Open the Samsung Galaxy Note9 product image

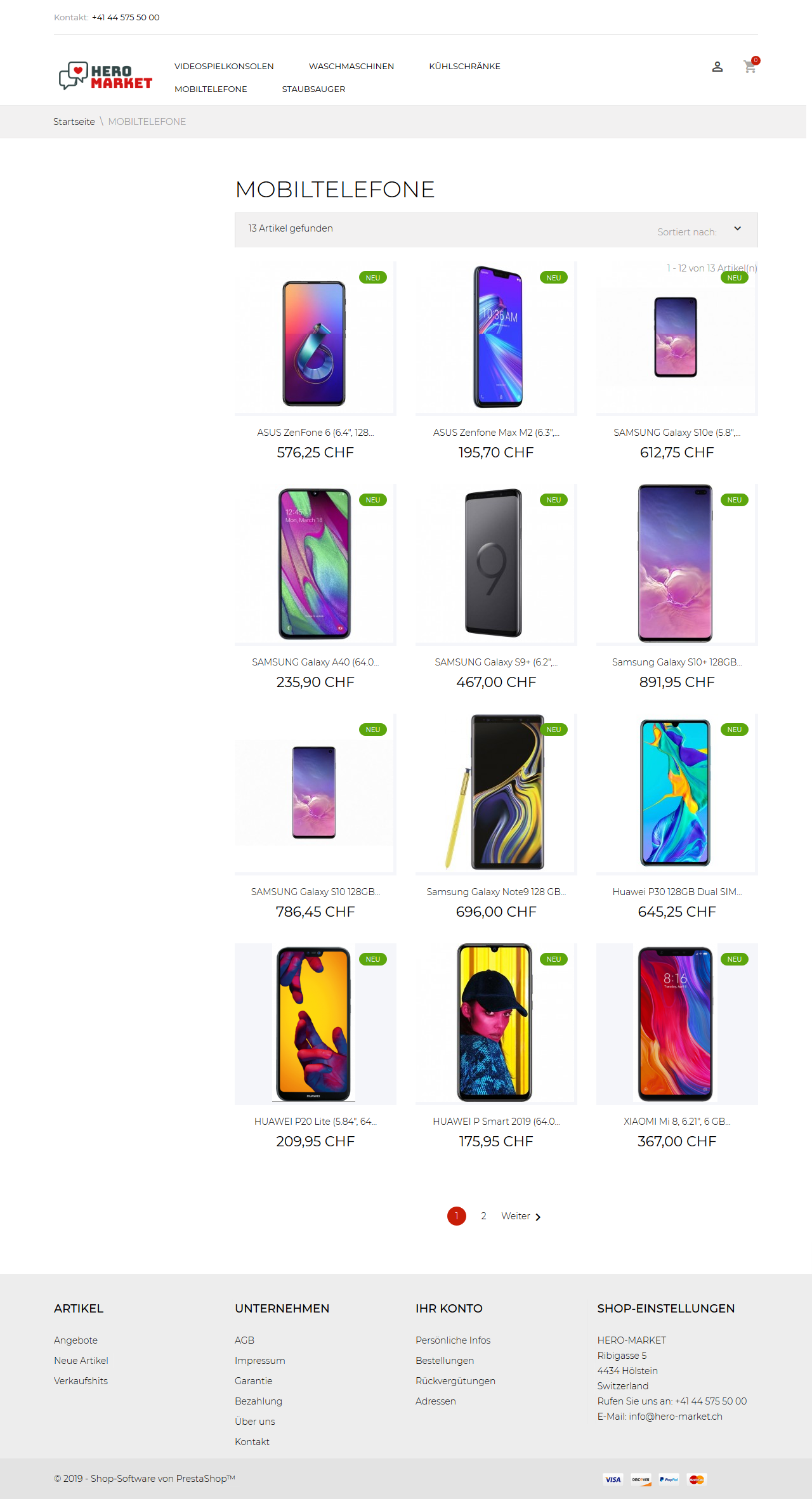496,794
